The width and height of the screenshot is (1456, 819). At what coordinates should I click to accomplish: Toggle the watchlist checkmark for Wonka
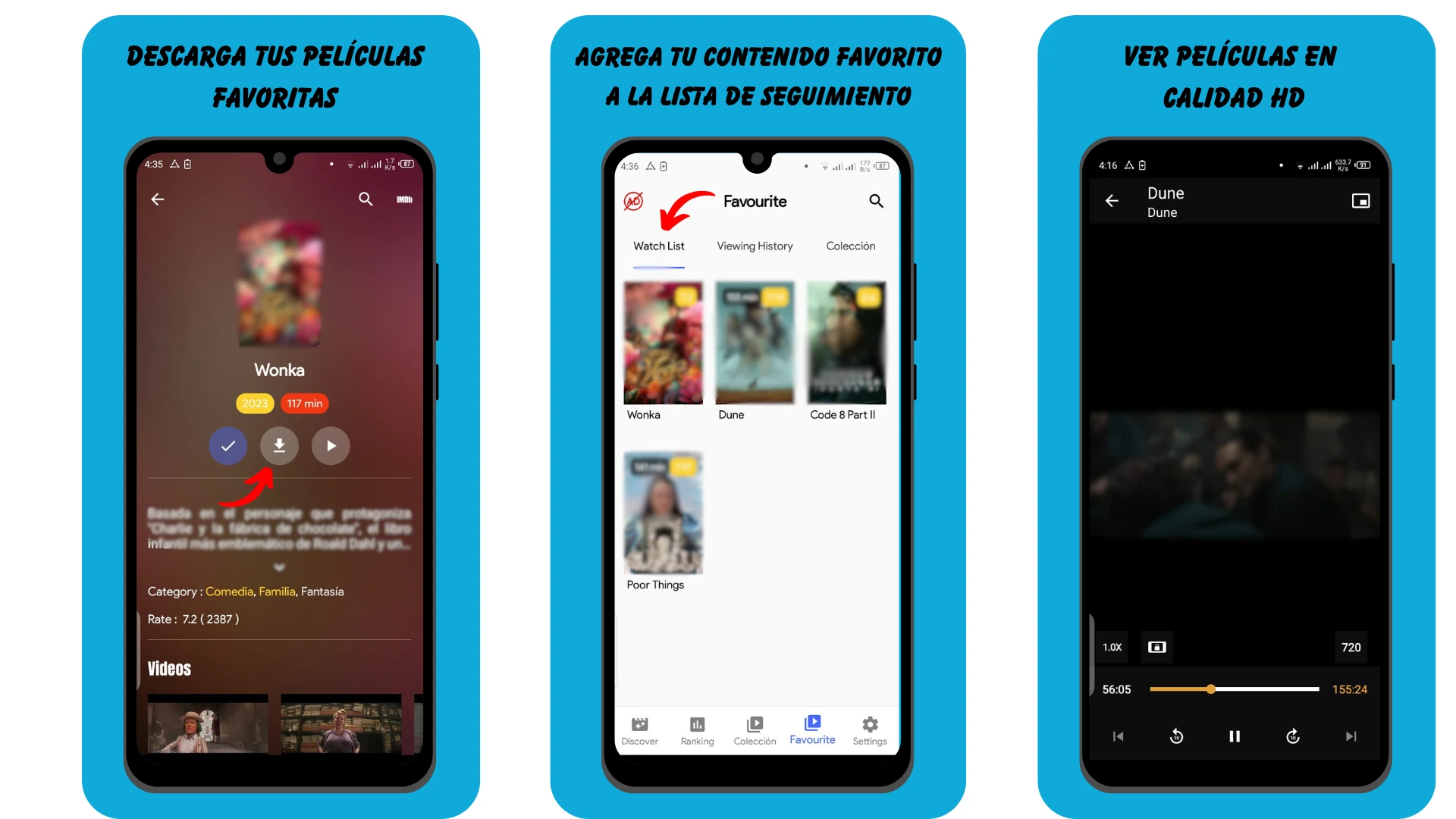[x=229, y=446]
